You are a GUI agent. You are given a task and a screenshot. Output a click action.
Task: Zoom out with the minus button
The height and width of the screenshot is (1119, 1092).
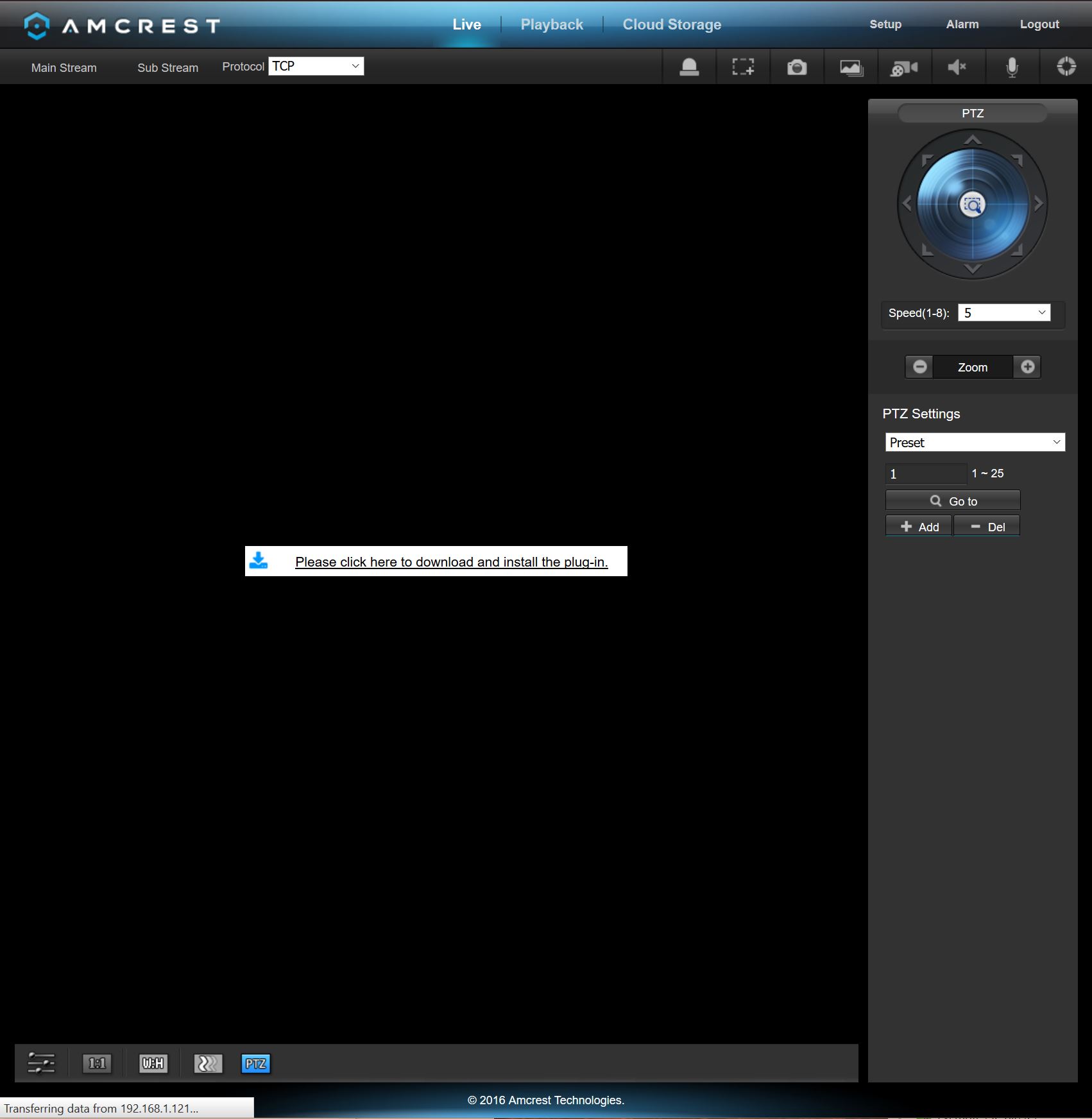[919, 366]
